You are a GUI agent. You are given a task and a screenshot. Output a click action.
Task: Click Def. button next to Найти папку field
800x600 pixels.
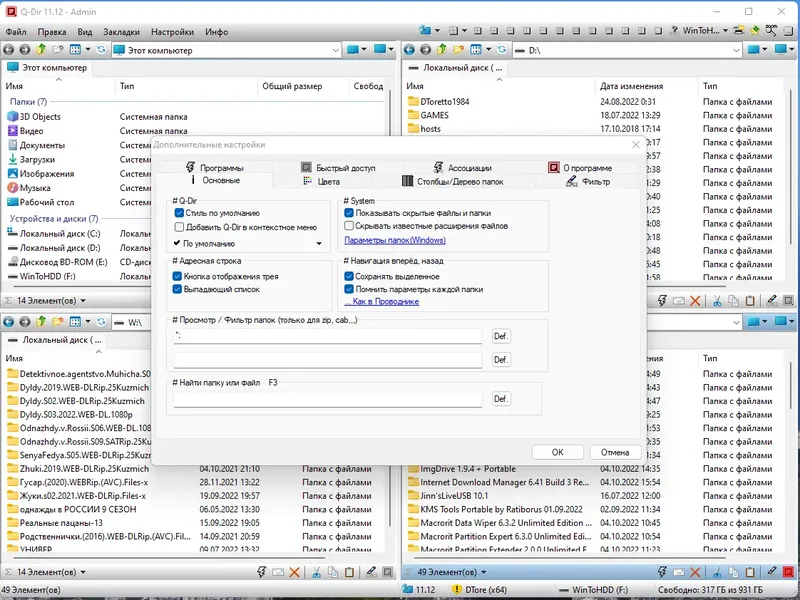coord(501,398)
